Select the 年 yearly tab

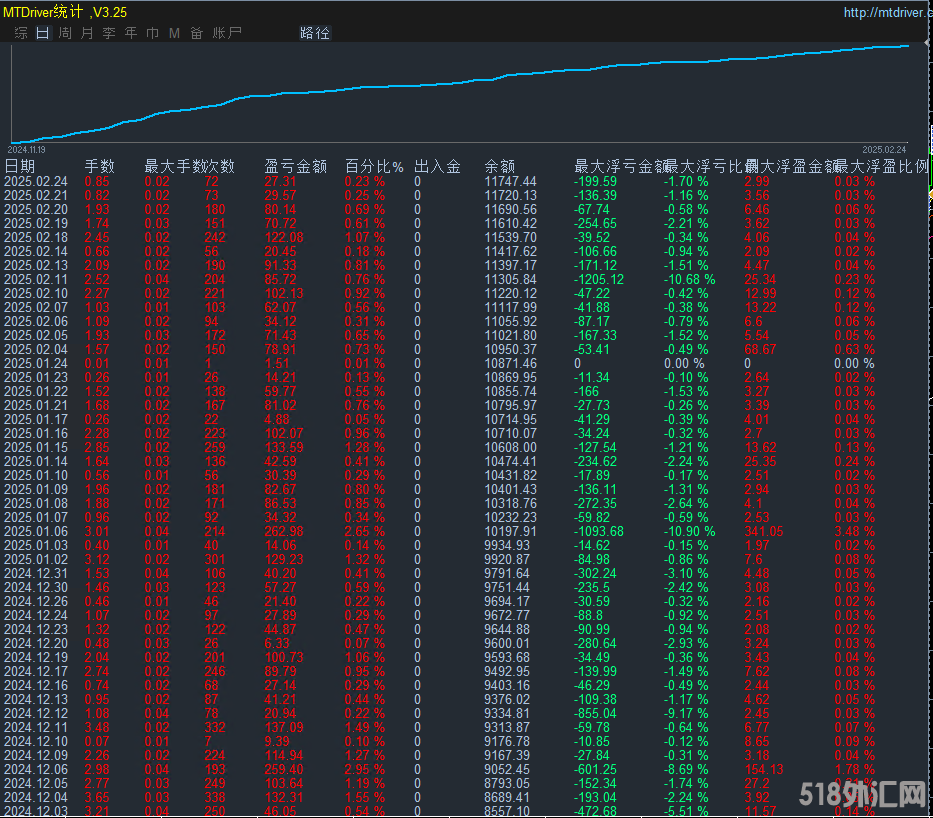click(x=131, y=33)
